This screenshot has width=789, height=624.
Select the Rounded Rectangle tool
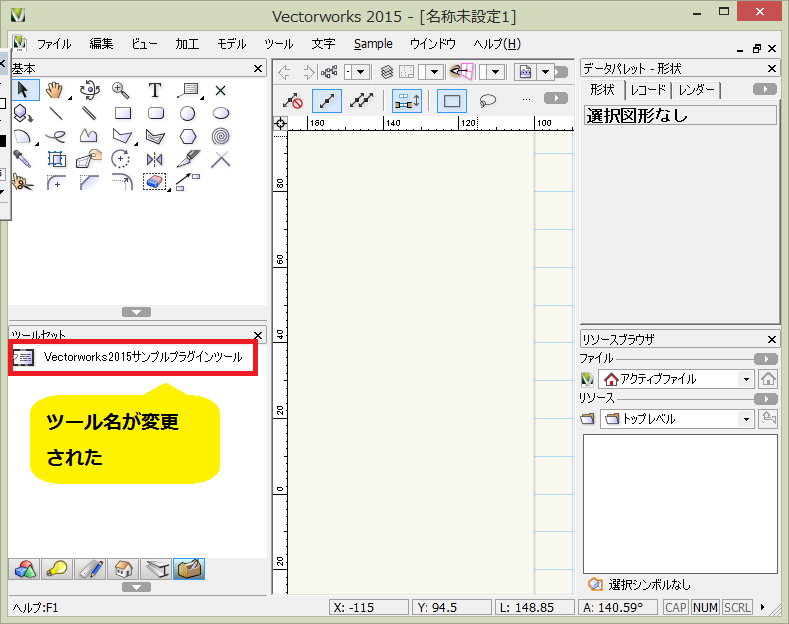(x=155, y=113)
